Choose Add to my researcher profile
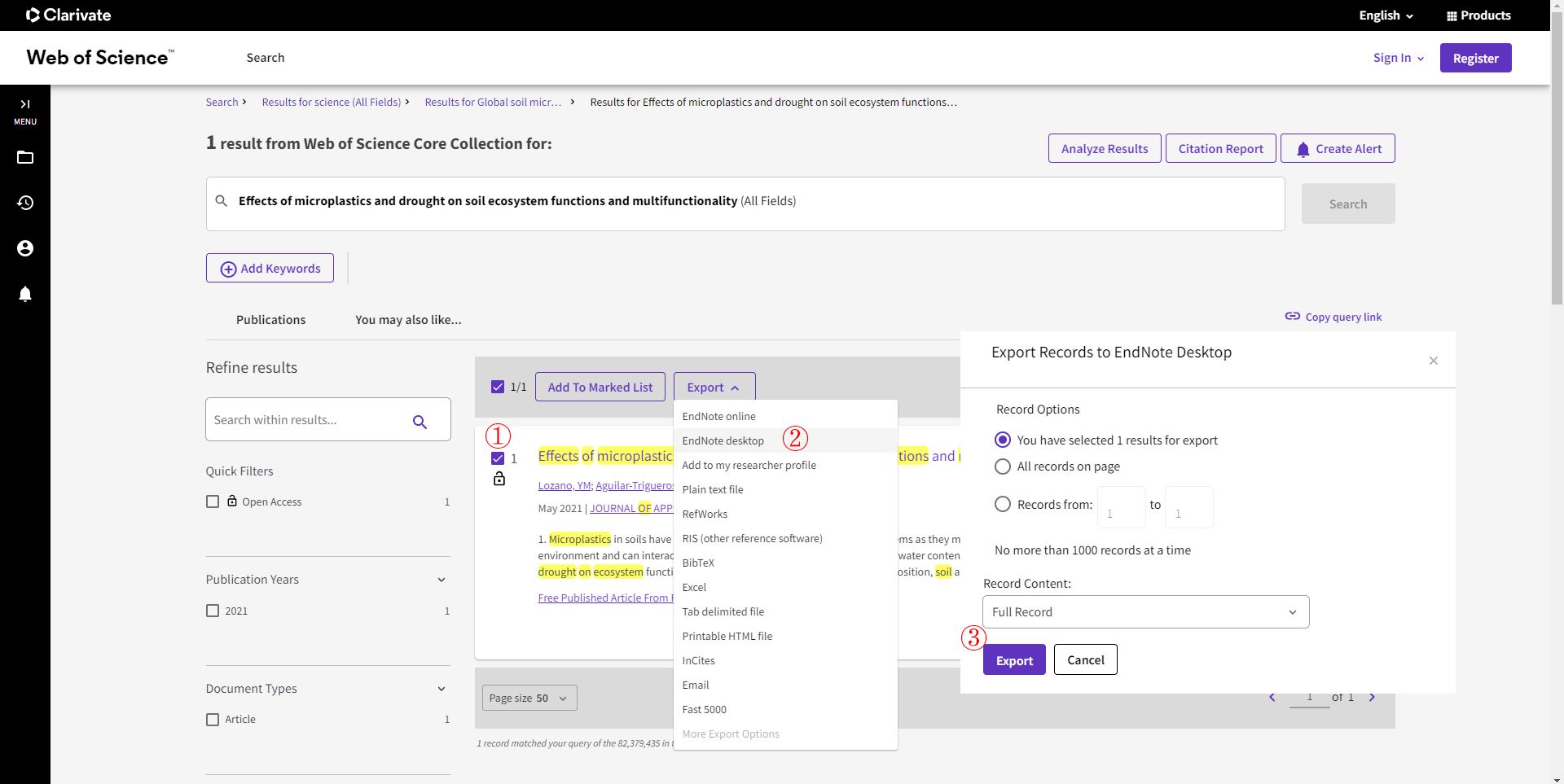The image size is (1564, 784). [x=785, y=465]
